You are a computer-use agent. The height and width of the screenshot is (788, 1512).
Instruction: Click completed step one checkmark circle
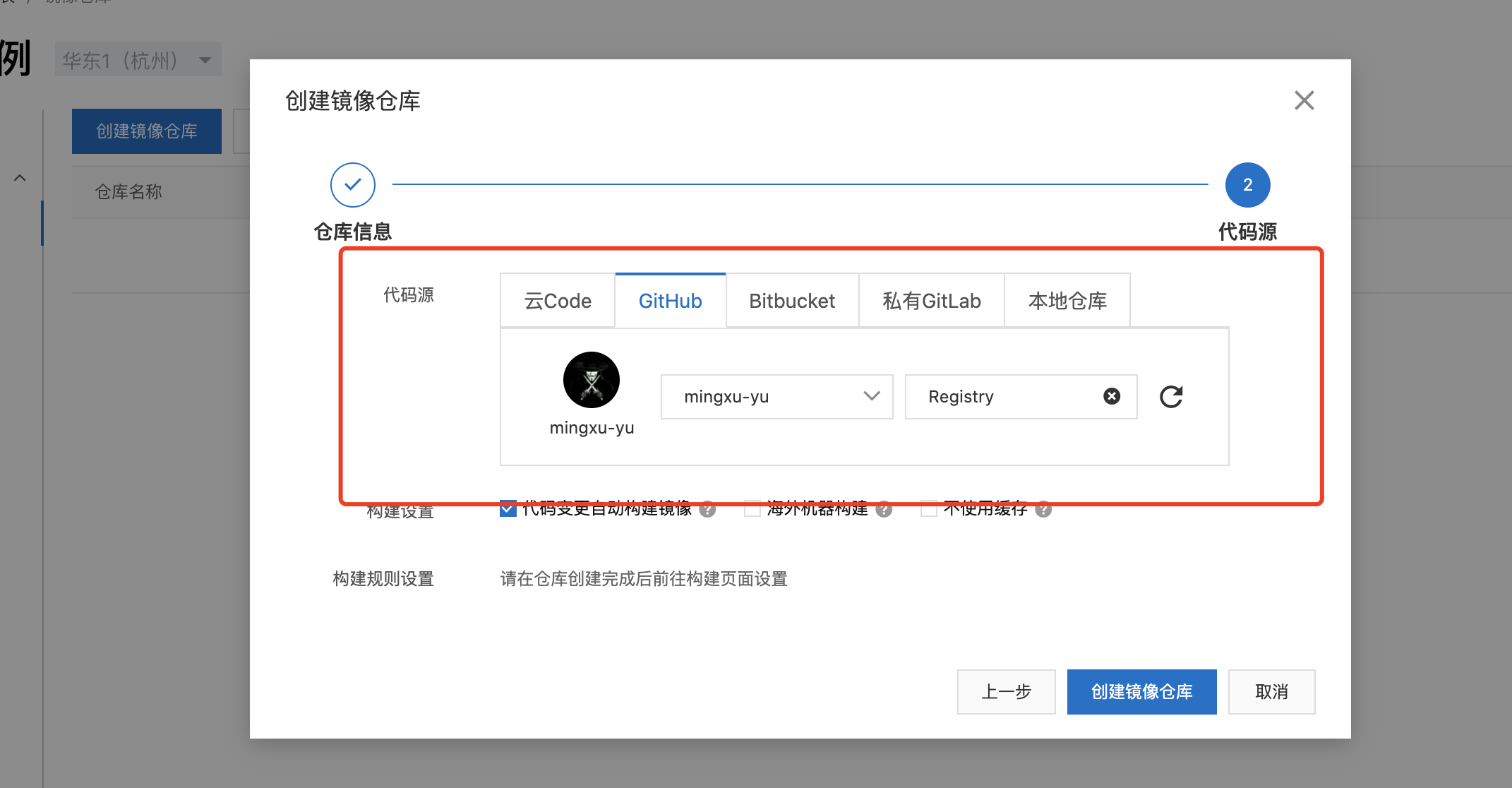click(353, 185)
